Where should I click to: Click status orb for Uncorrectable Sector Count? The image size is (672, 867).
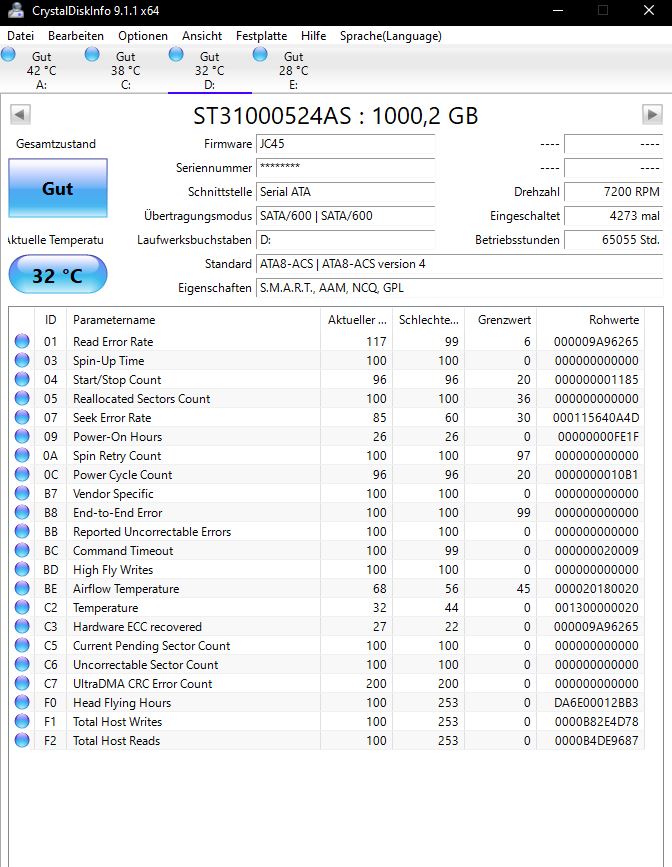[22, 665]
